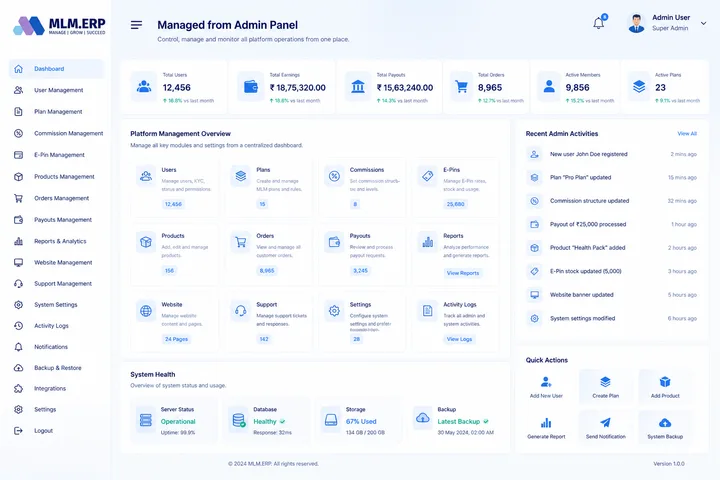
Task: Click the MLM.ERP logo
Action: point(59,26)
